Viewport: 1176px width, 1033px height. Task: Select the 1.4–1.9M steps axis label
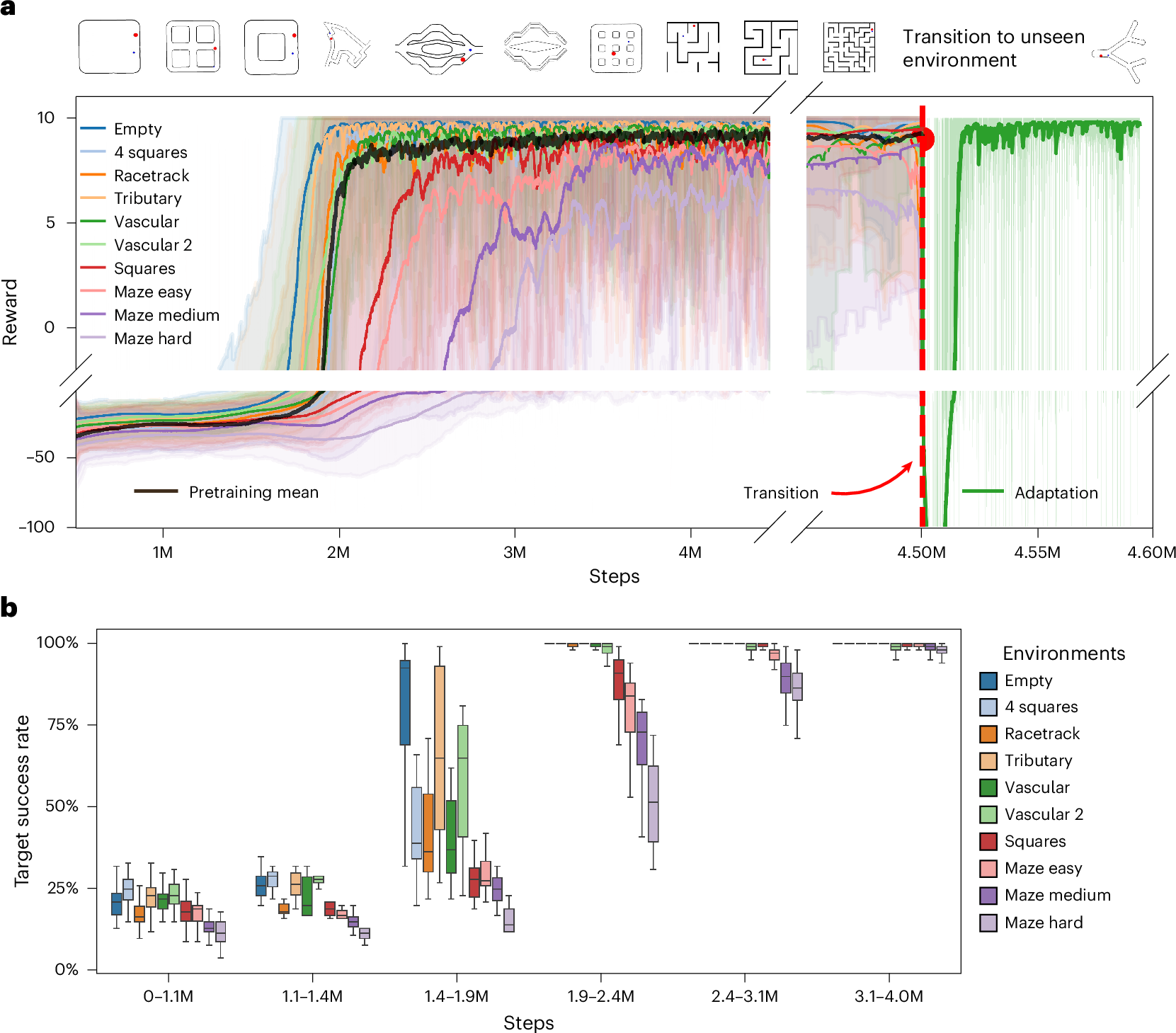[x=456, y=997]
